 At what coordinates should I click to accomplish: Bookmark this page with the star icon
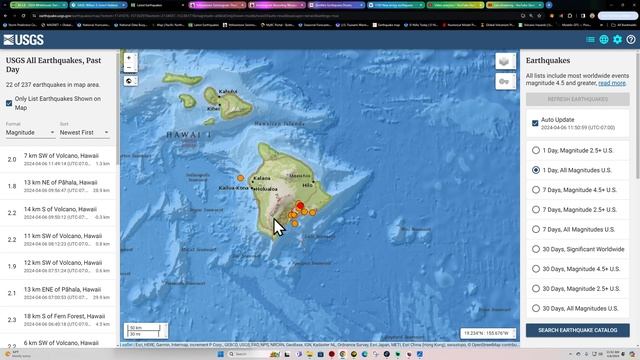(x=539, y=16)
